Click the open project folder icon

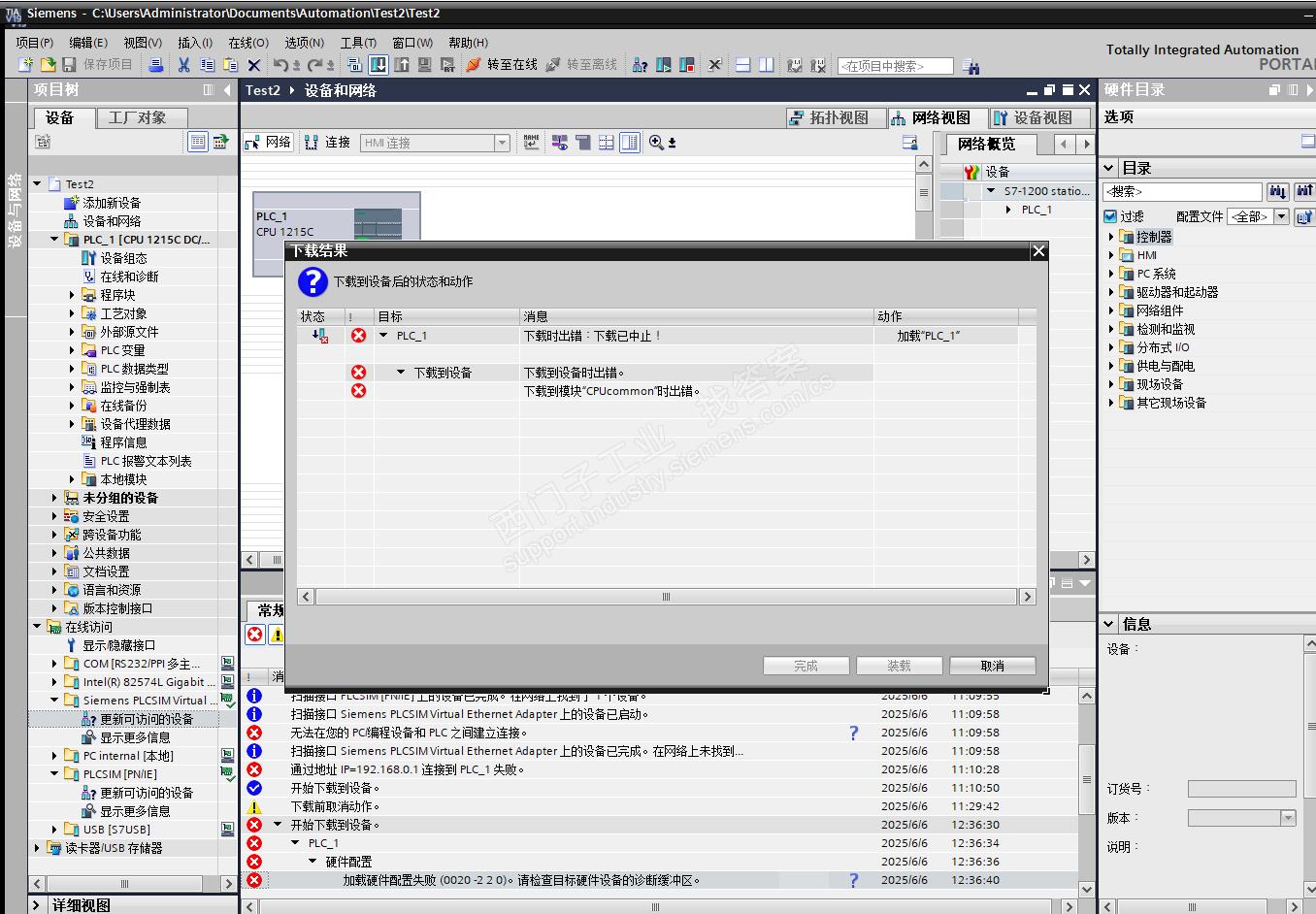48,65
